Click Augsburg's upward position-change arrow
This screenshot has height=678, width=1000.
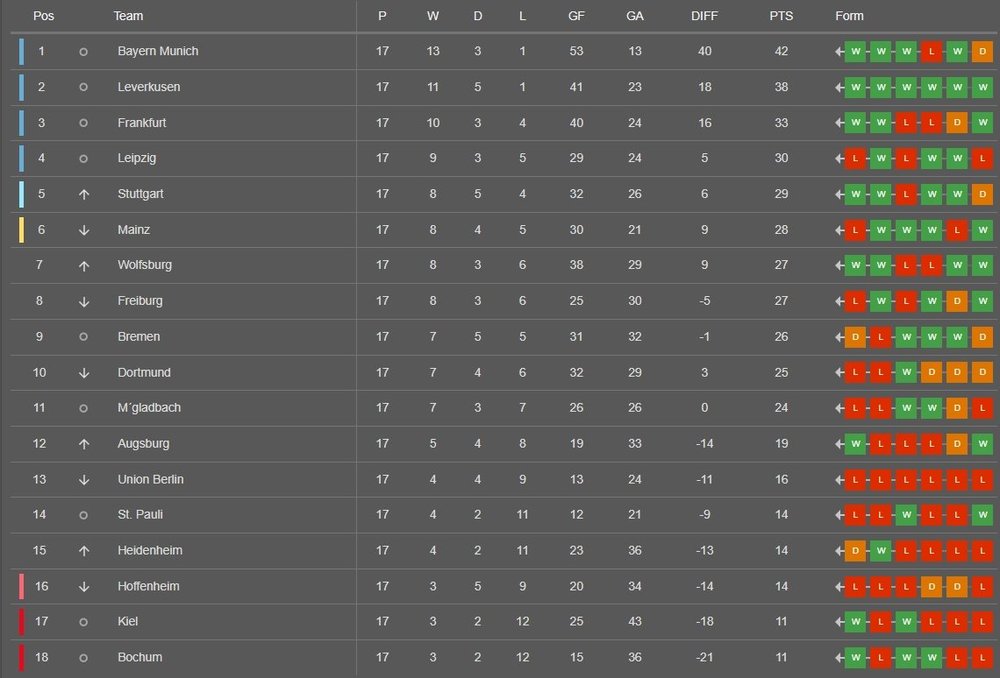click(84, 444)
